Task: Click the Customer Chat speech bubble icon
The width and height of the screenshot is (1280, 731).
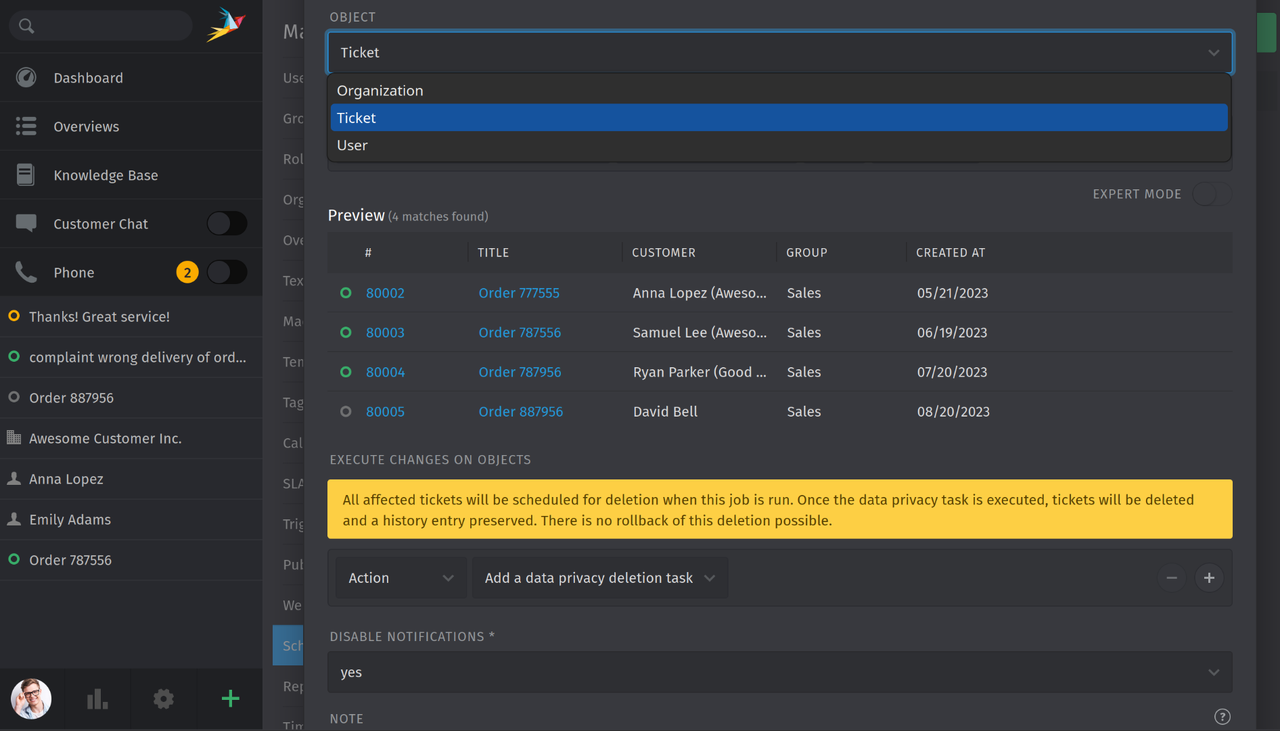Action: pyautogui.click(x=25, y=223)
